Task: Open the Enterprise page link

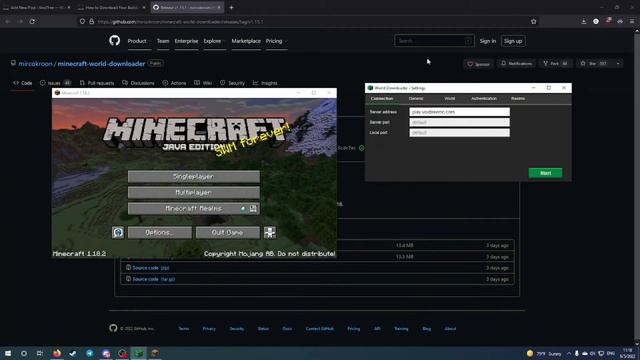Action: point(186,41)
